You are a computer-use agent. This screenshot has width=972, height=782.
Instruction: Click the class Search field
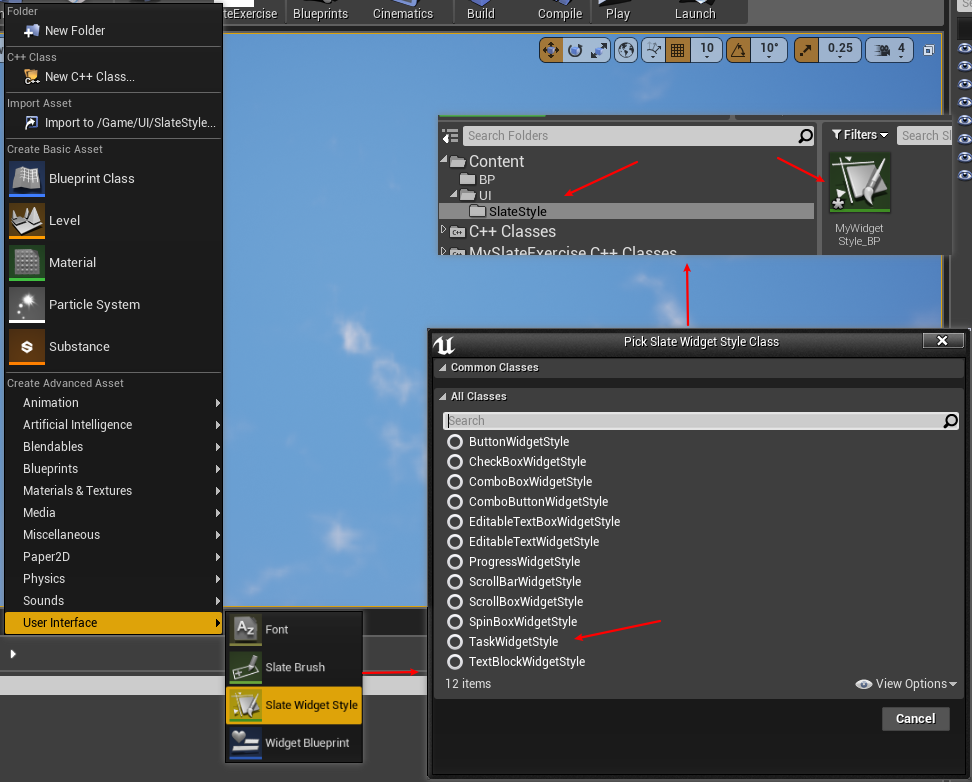(700, 421)
